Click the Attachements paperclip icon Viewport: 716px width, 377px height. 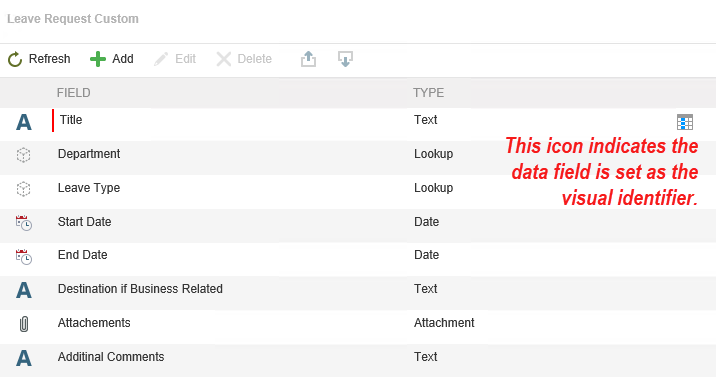24,324
